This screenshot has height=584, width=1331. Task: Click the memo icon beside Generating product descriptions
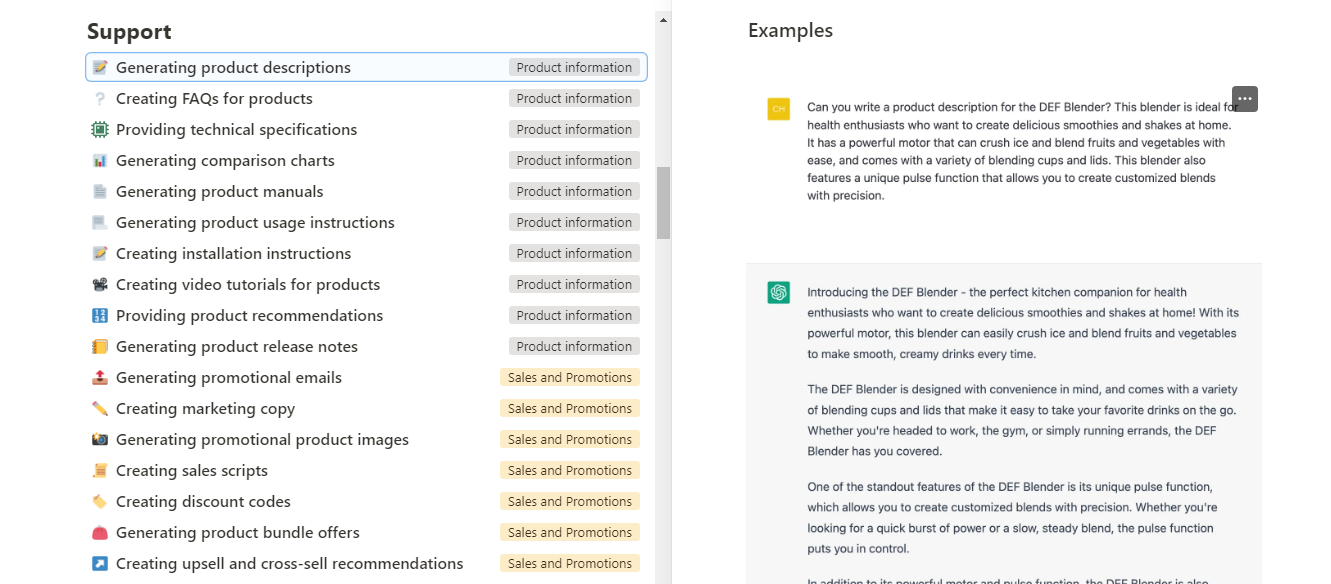click(x=100, y=68)
